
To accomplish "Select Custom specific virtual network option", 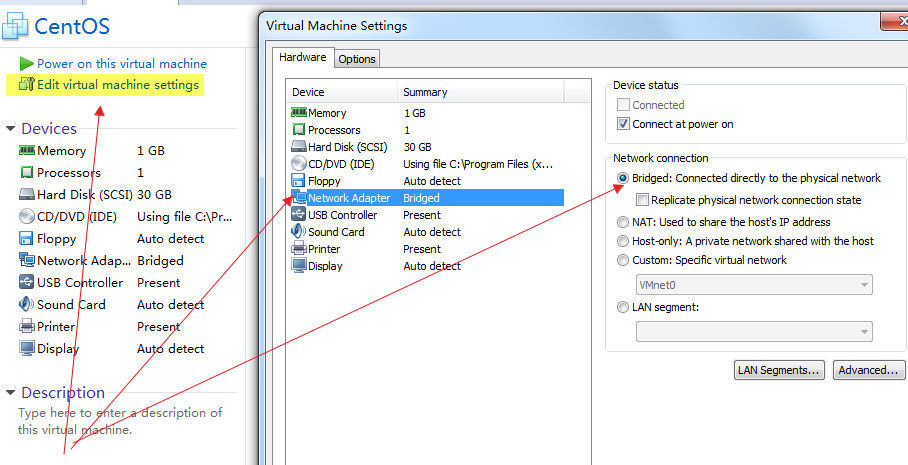I will tap(623, 261).
